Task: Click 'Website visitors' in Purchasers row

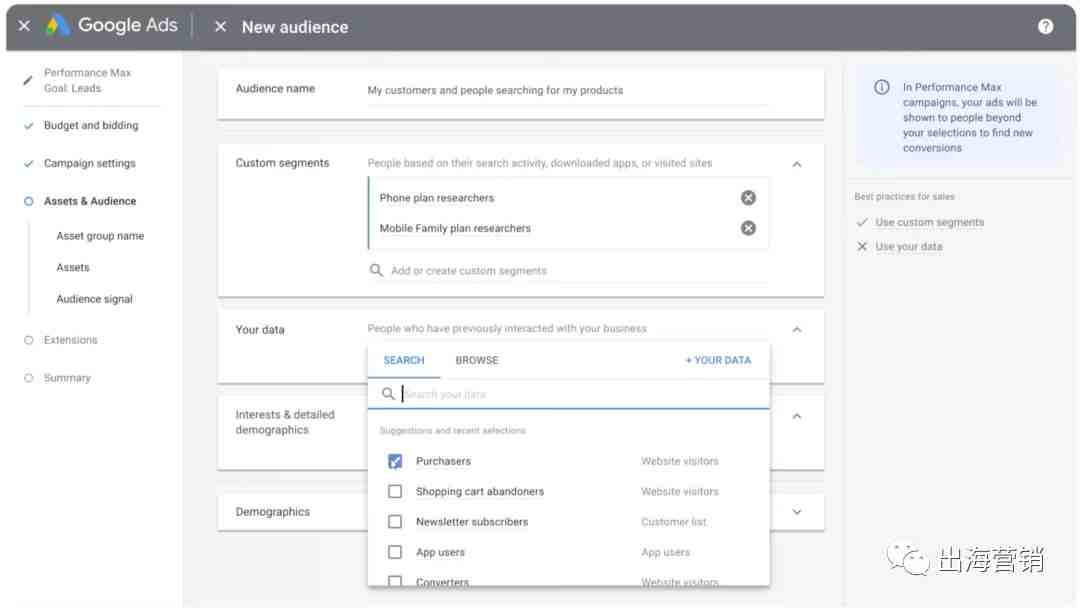Action: tap(680, 461)
